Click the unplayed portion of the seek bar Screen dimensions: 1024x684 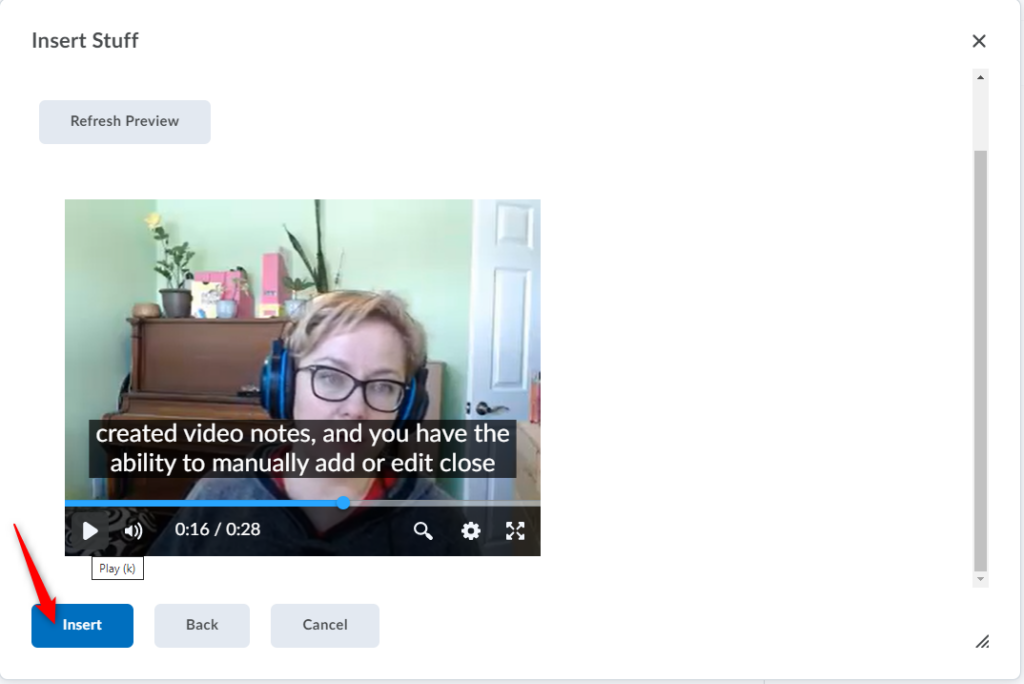point(440,503)
